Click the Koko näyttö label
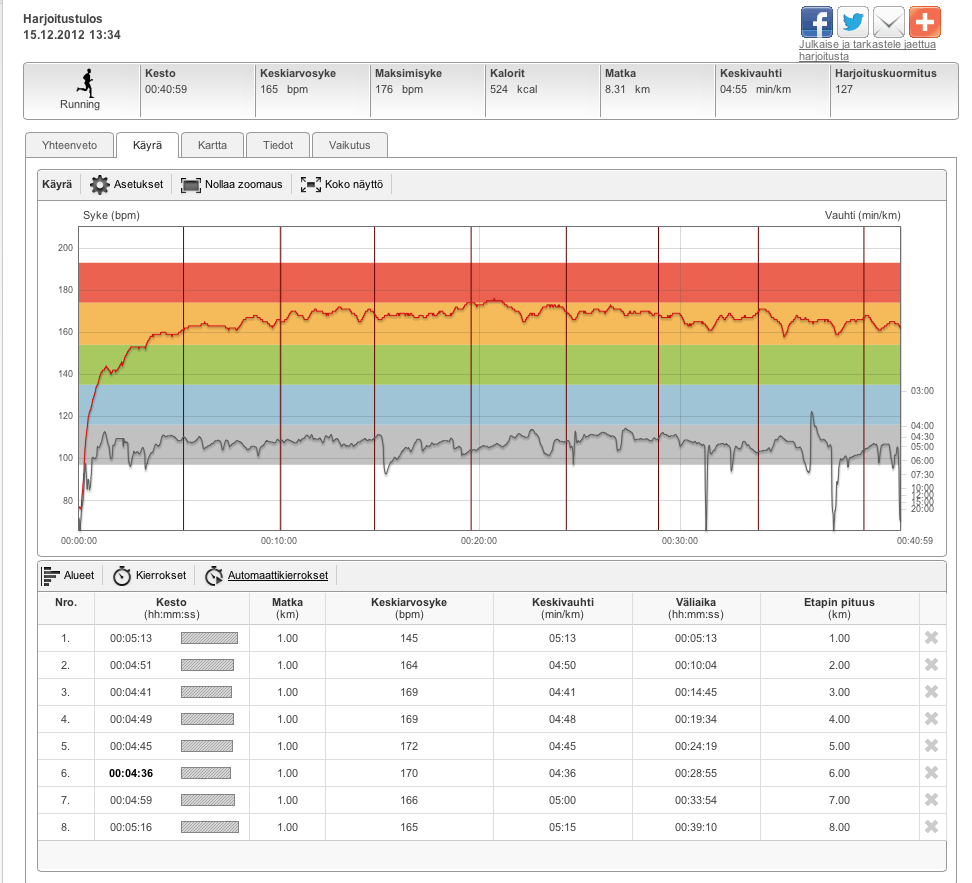This screenshot has width=972, height=883. (x=354, y=184)
